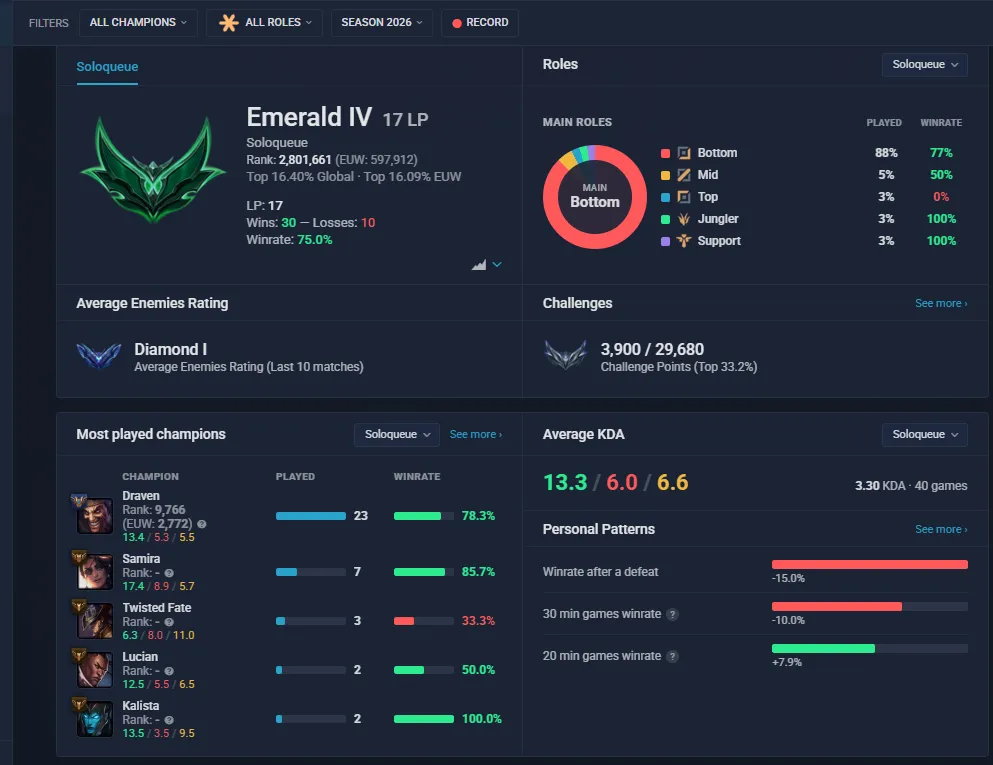Click the Lucian rank help icon
The image size is (993, 765).
pyautogui.click(x=169, y=671)
